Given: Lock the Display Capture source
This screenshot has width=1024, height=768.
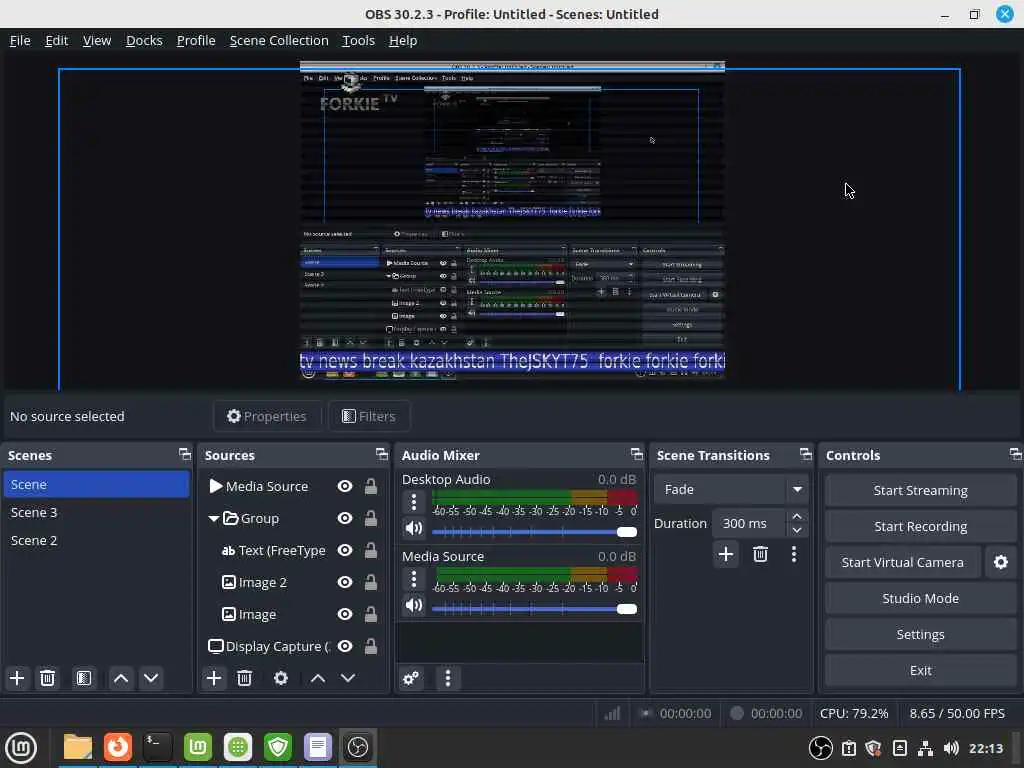Looking at the screenshot, I should click(371, 647).
